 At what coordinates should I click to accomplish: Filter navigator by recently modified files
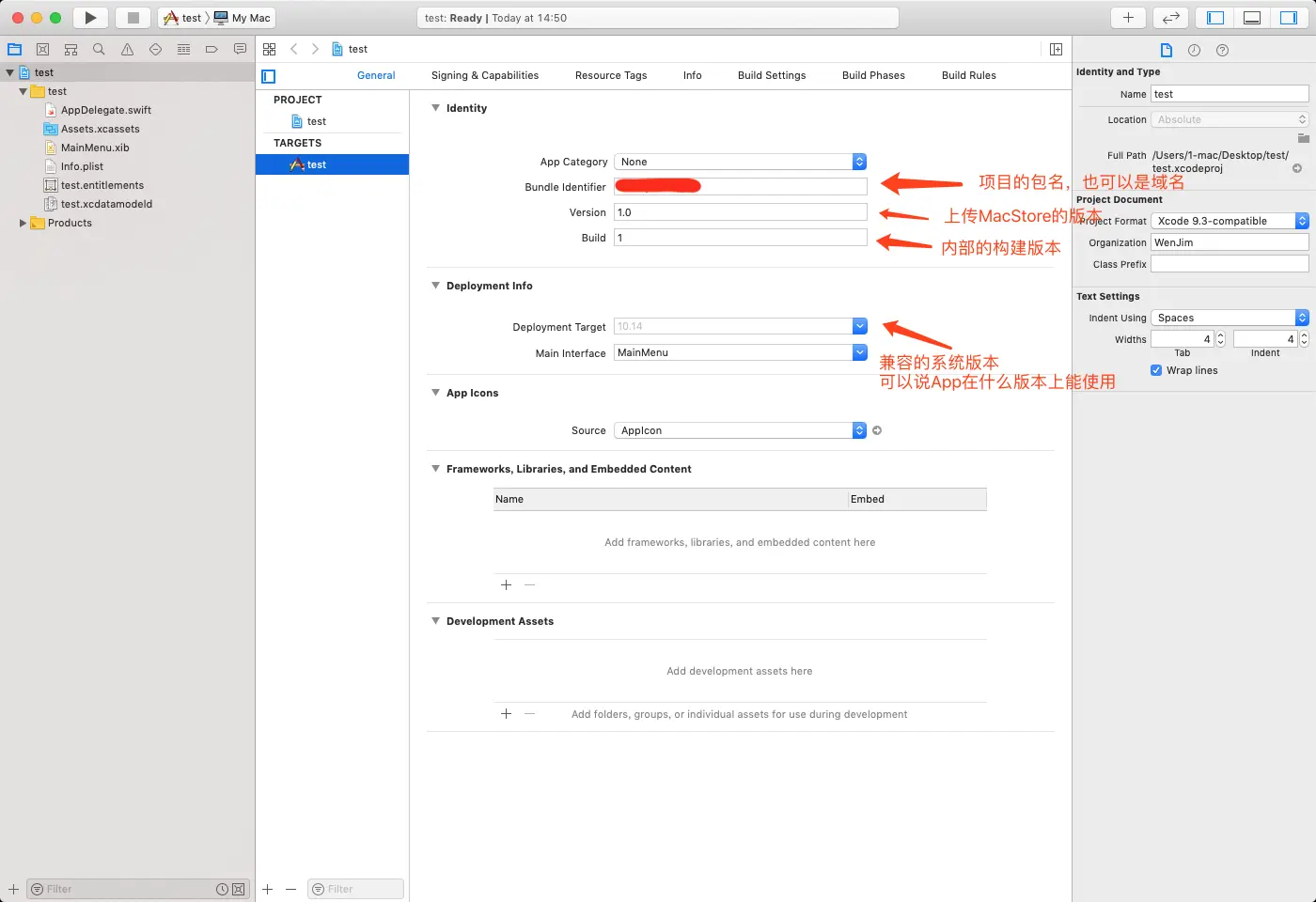coord(222,889)
